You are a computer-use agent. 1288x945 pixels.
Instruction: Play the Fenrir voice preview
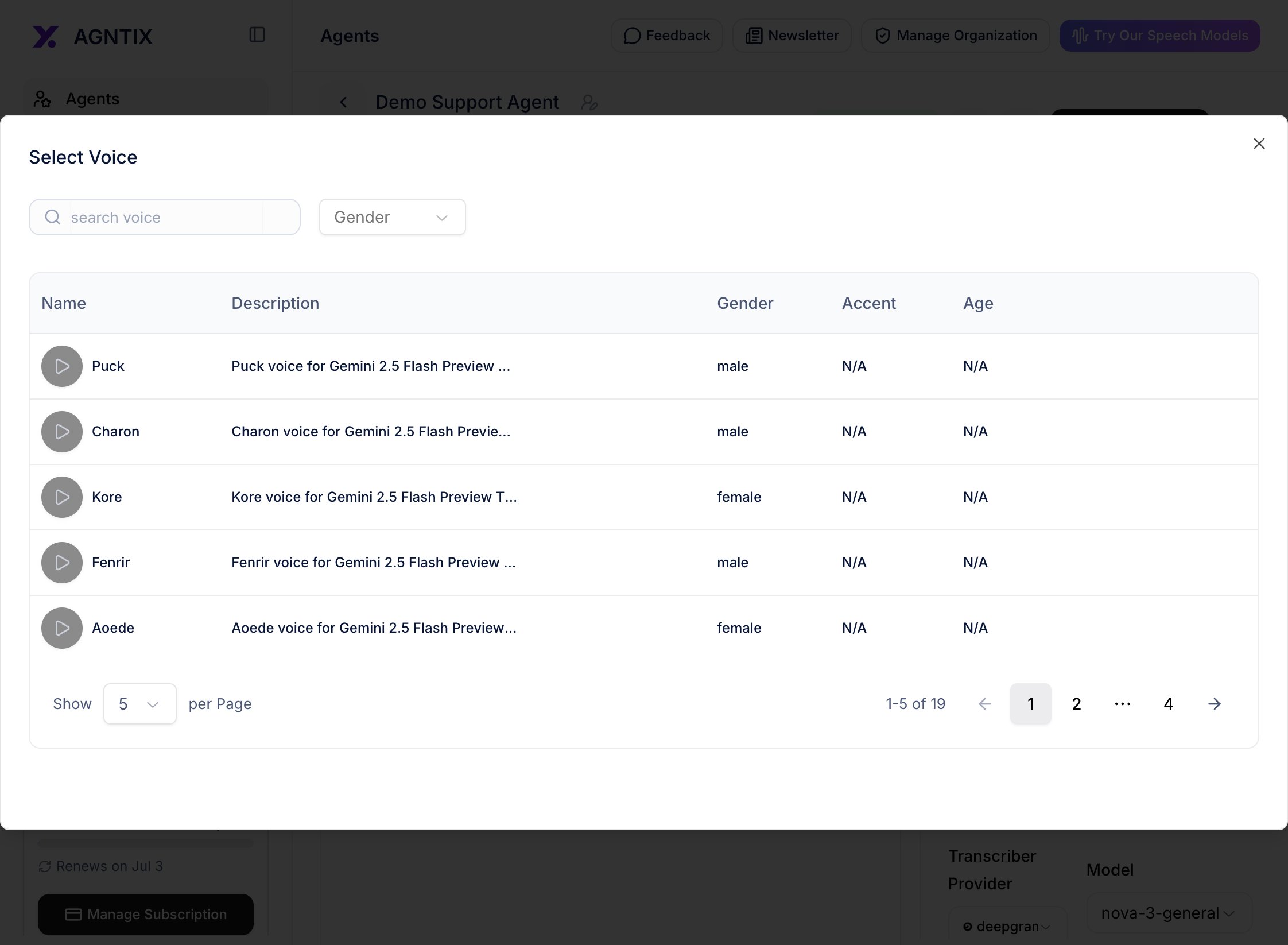click(62, 563)
